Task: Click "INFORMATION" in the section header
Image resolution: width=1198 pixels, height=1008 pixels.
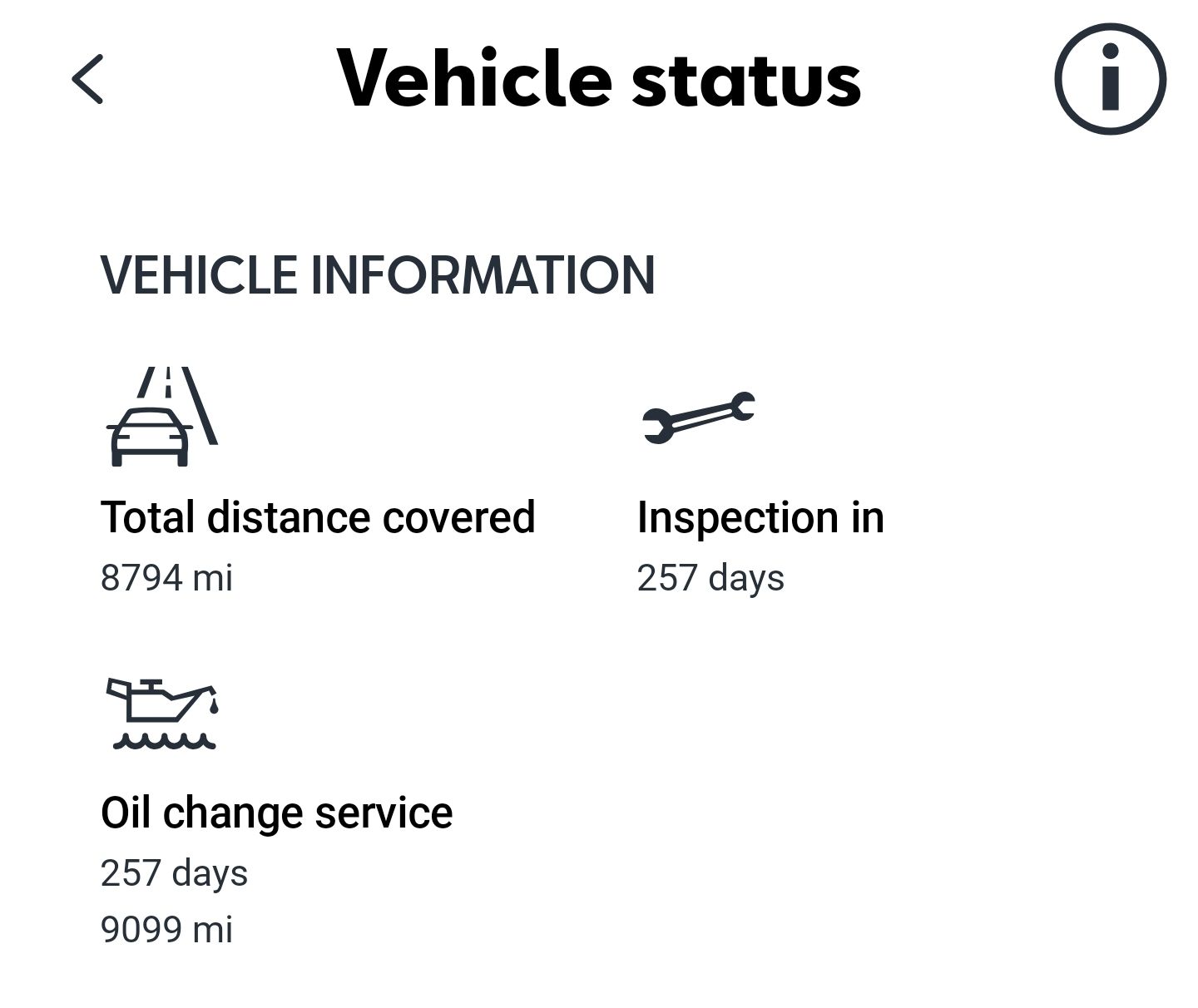Action: pyautogui.click(x=483, y=275)
